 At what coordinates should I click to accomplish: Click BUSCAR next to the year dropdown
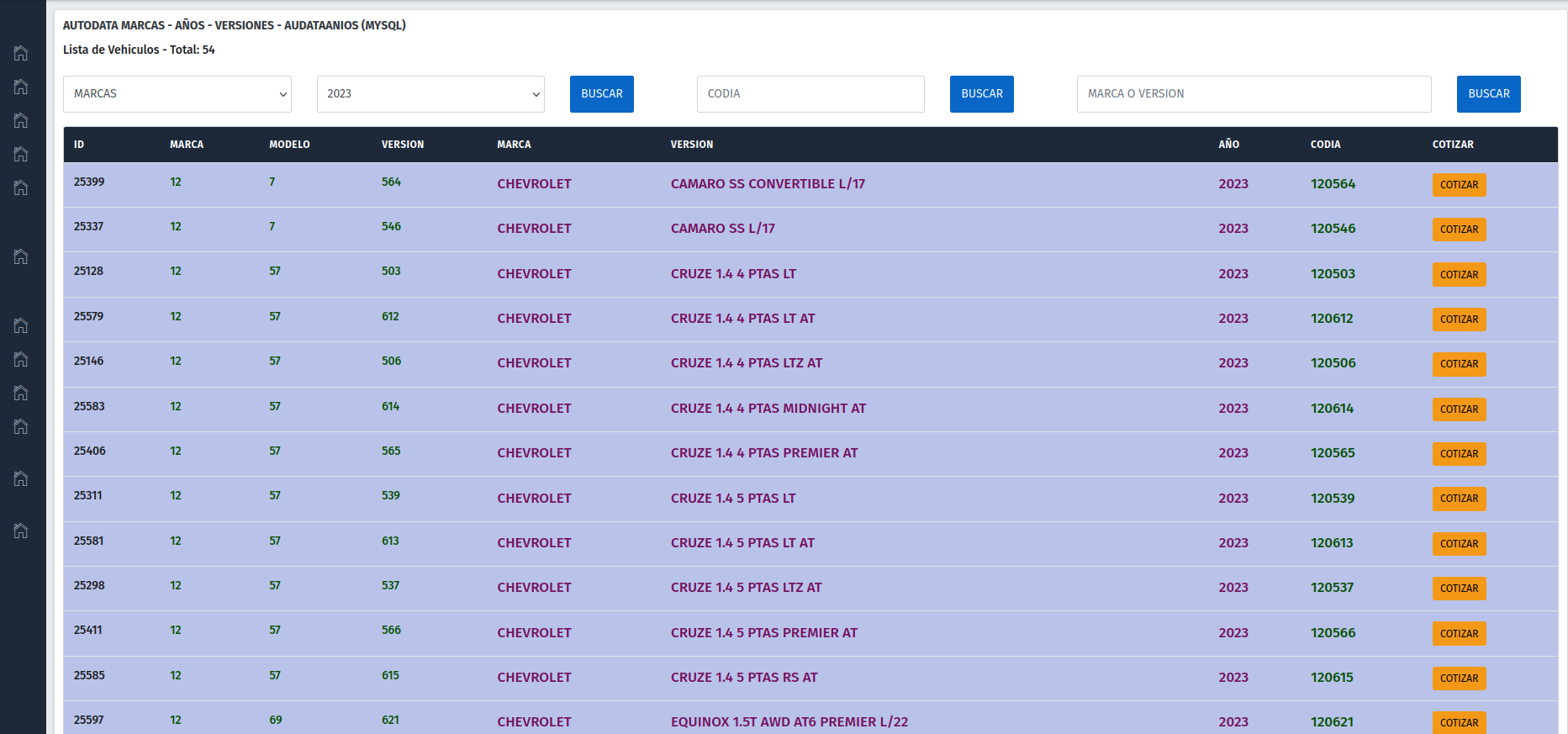tap(602, 94)
